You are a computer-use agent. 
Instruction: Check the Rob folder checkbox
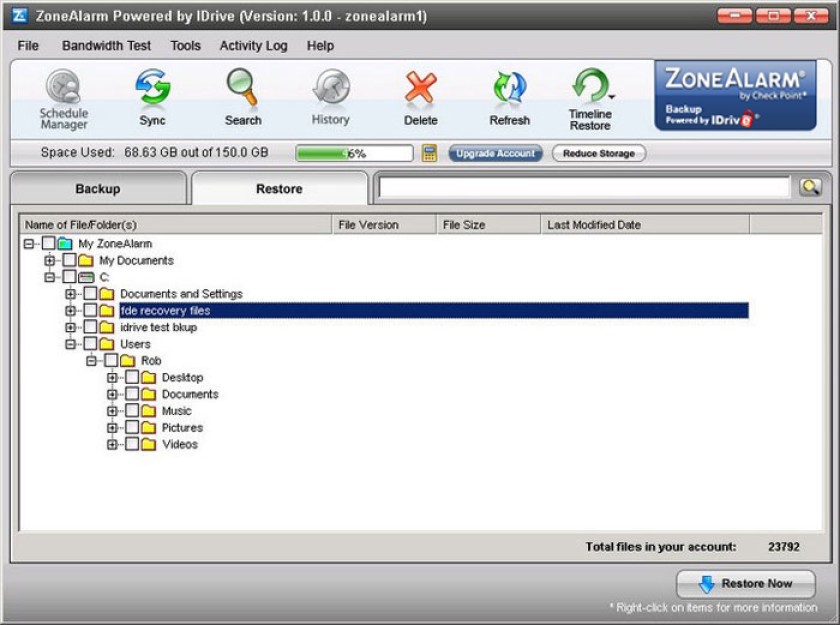(x=111, y=360)
